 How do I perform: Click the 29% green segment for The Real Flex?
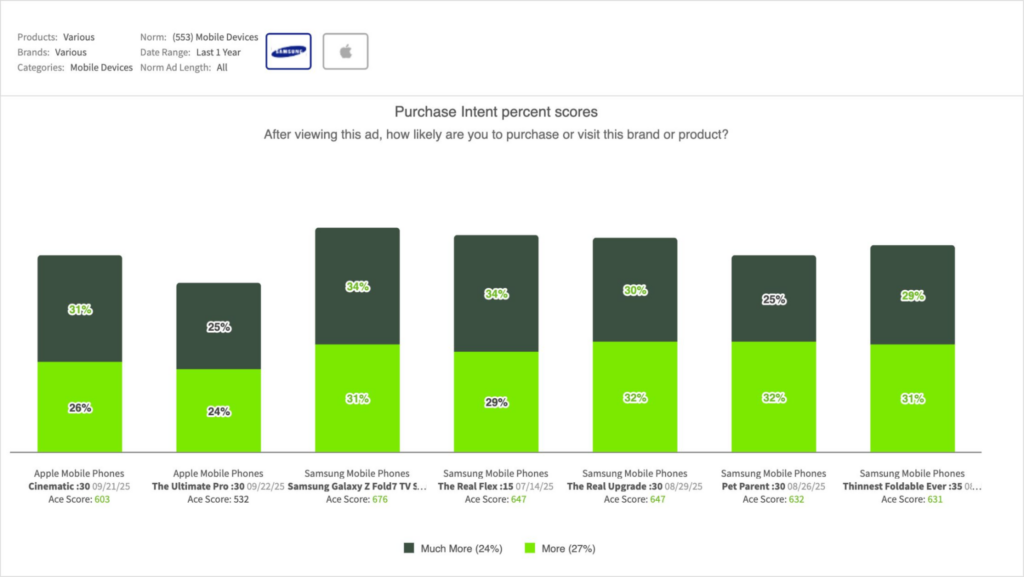[496, 402]
